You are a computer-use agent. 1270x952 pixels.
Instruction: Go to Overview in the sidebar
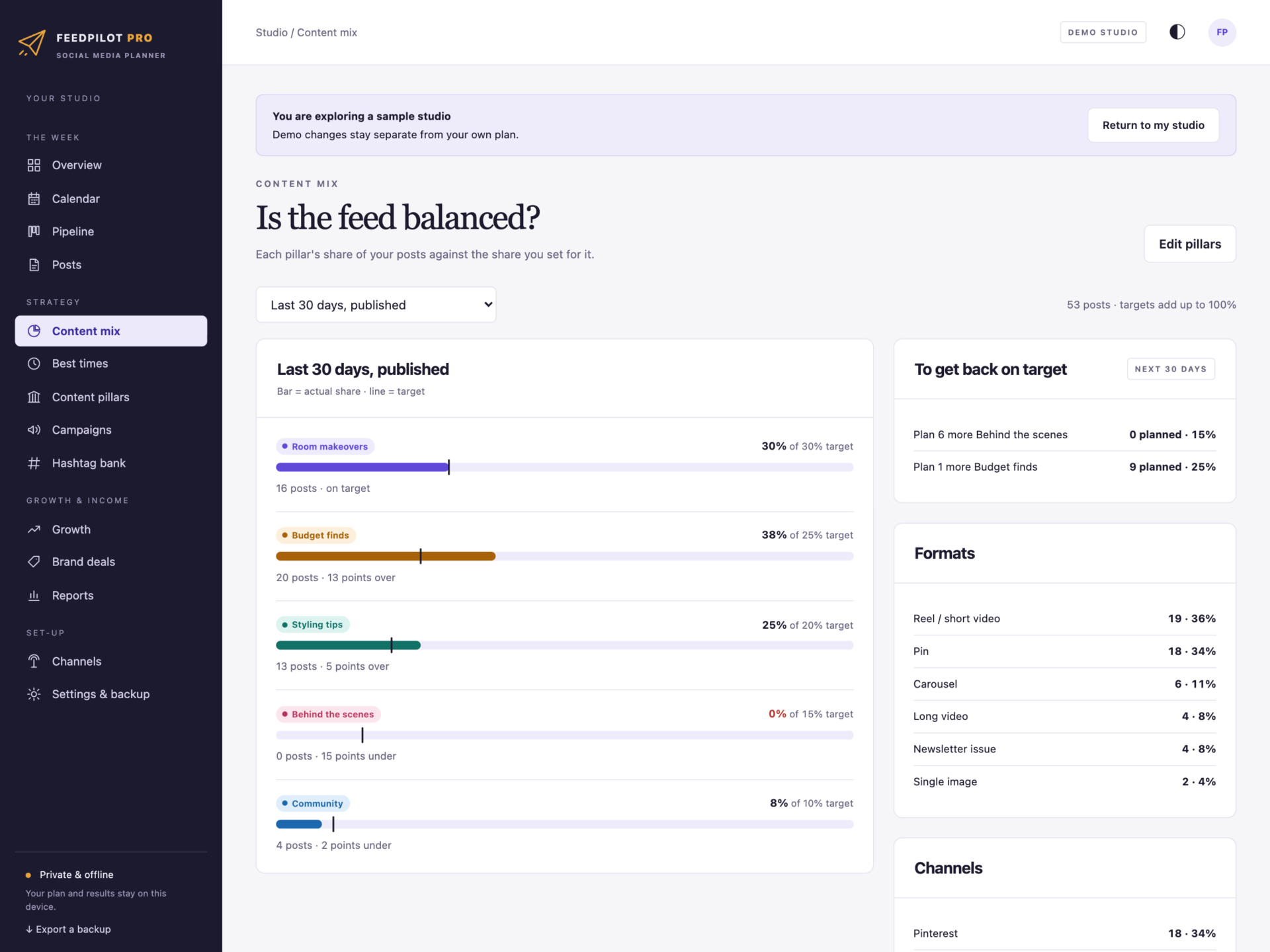tap(111, 165)
